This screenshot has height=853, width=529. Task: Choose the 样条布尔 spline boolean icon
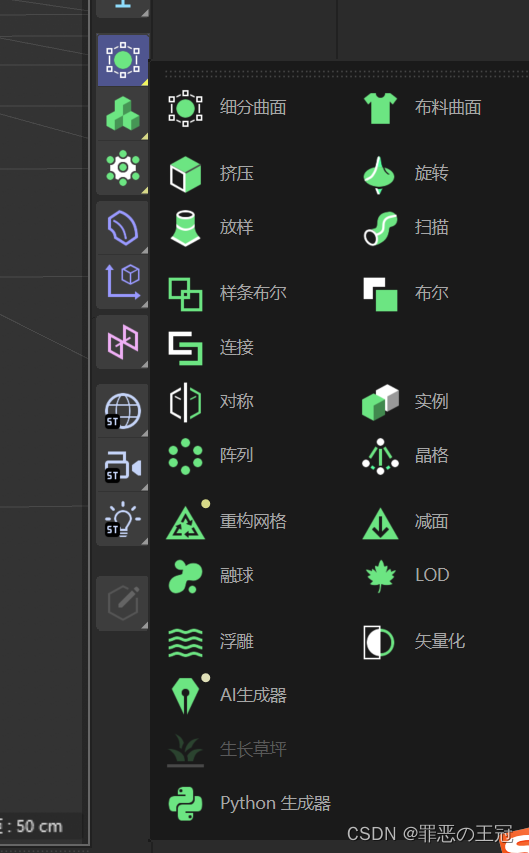pos(185,294)
